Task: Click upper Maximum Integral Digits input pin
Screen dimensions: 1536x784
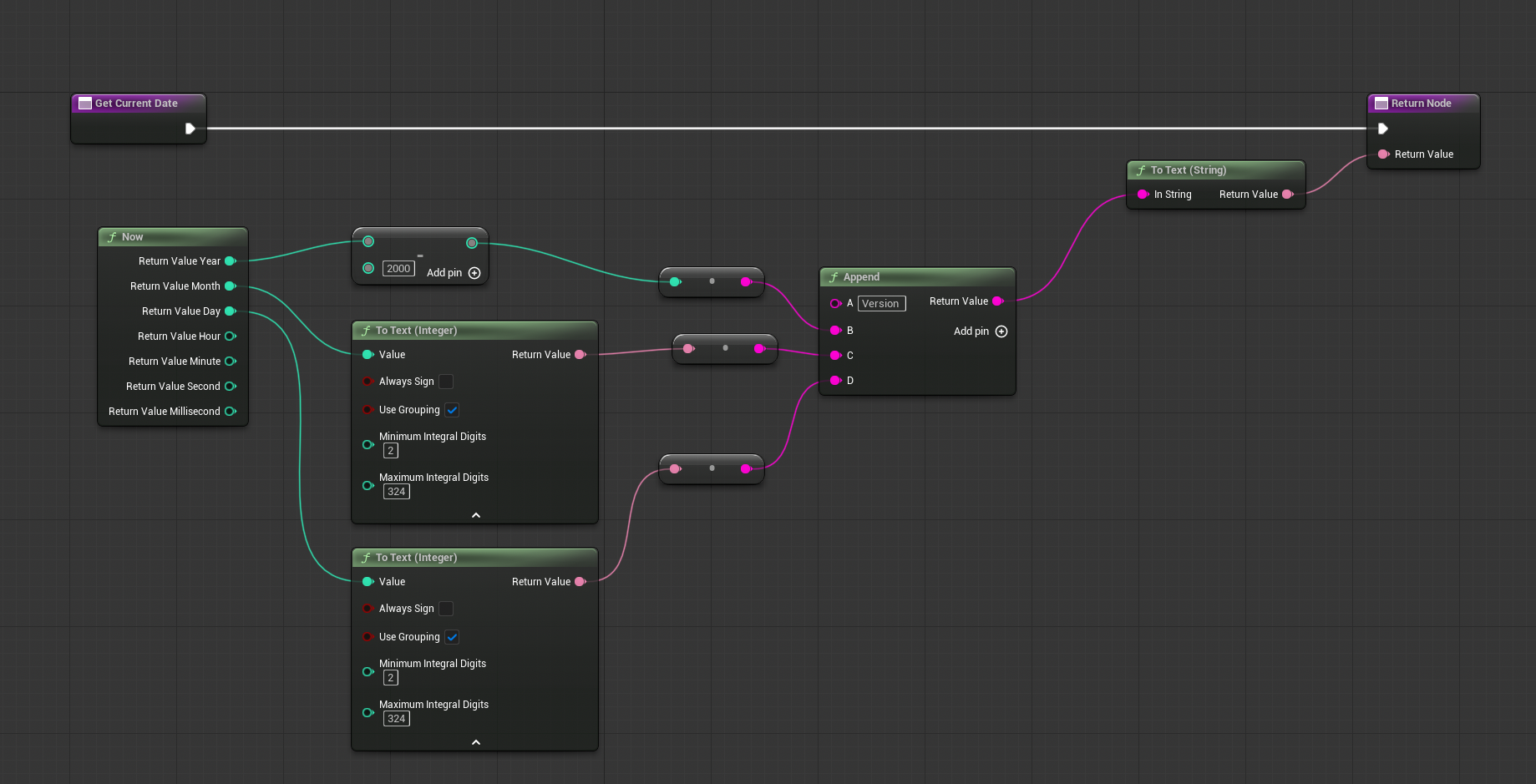Action: (x=368, y=486)
